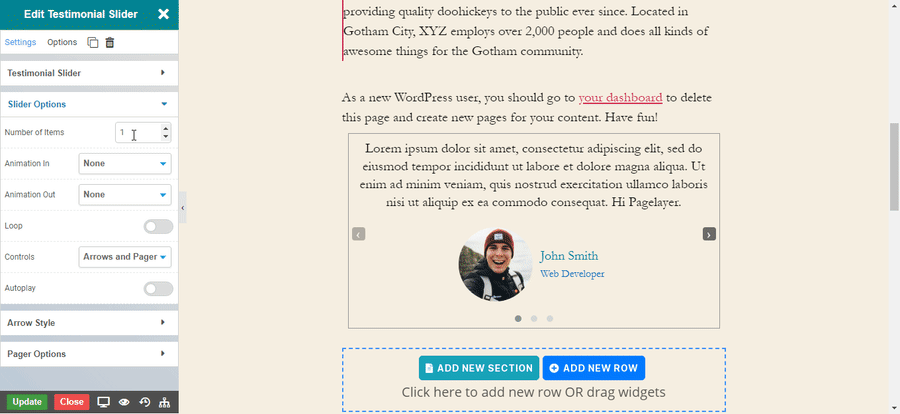900x414 pixels.
Task: Open the desktop device view icon
Action: coord(103,402)
